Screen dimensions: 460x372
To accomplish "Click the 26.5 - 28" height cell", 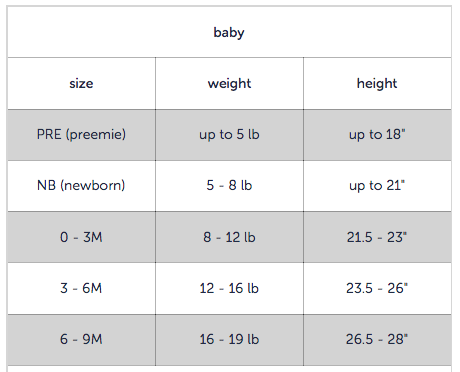I will (377, 340).
